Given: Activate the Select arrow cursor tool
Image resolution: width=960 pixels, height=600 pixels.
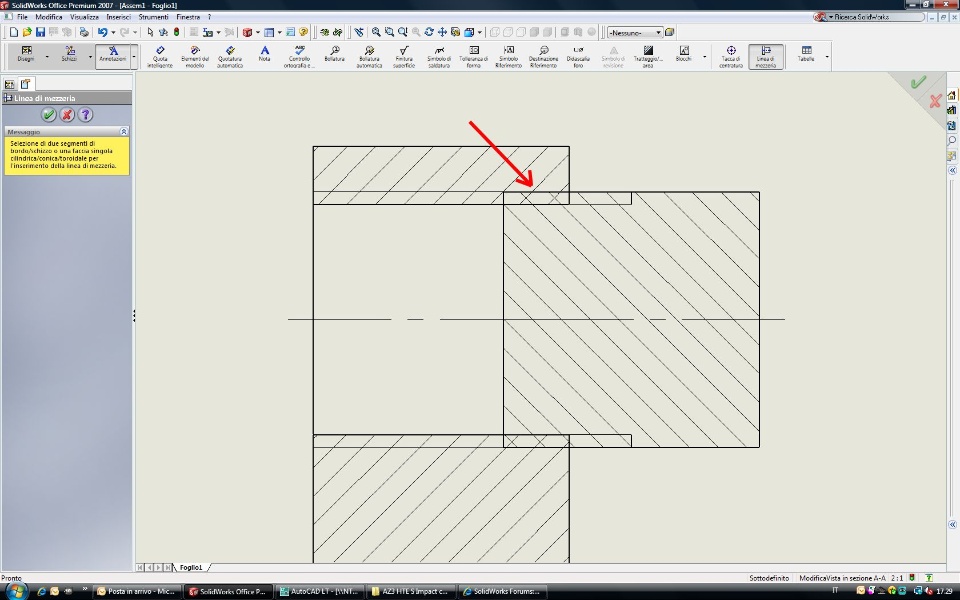Looking at the screenshot, I should click(150, 32).
